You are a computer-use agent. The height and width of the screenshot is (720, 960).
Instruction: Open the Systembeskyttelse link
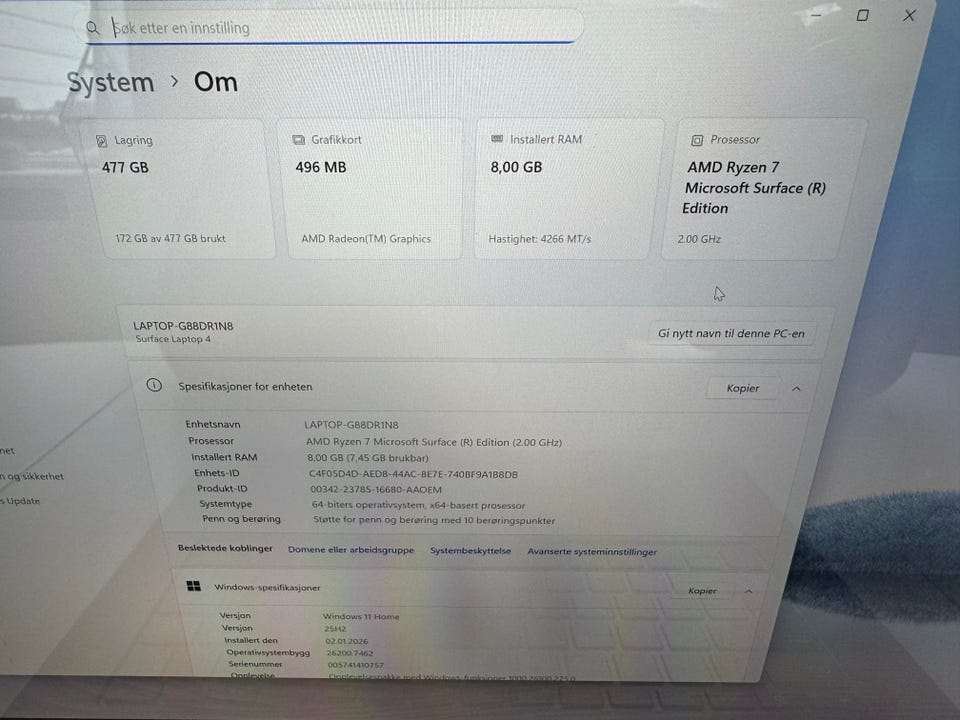(x=470, y=550)
